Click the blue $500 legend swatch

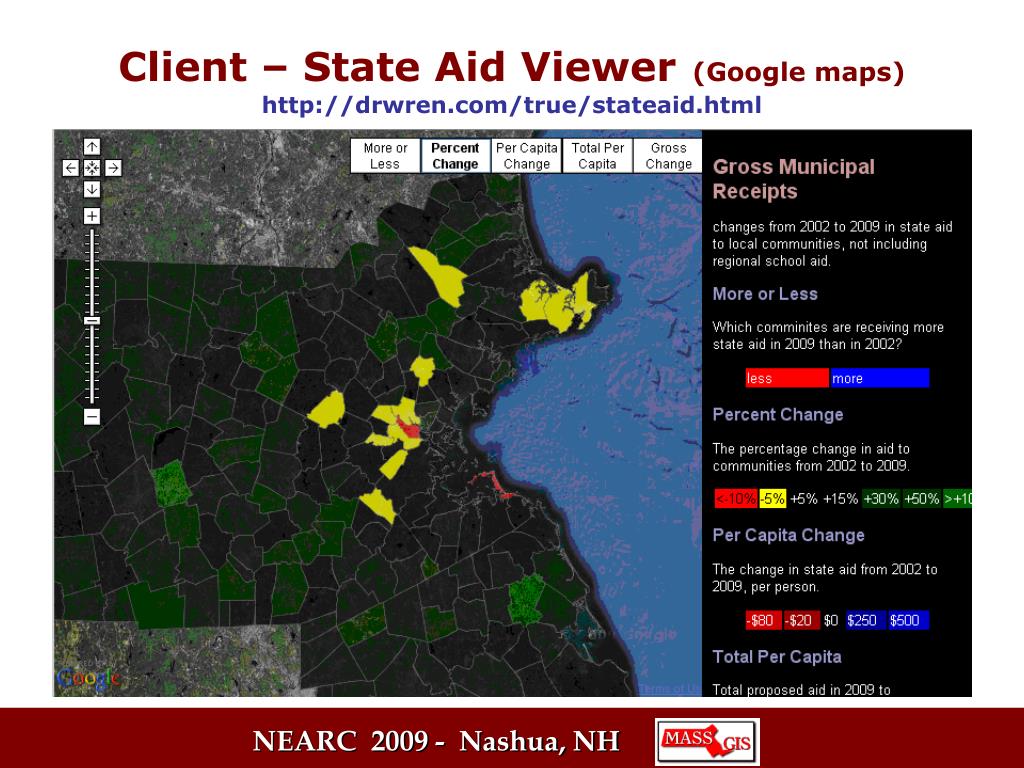[908, 620]
